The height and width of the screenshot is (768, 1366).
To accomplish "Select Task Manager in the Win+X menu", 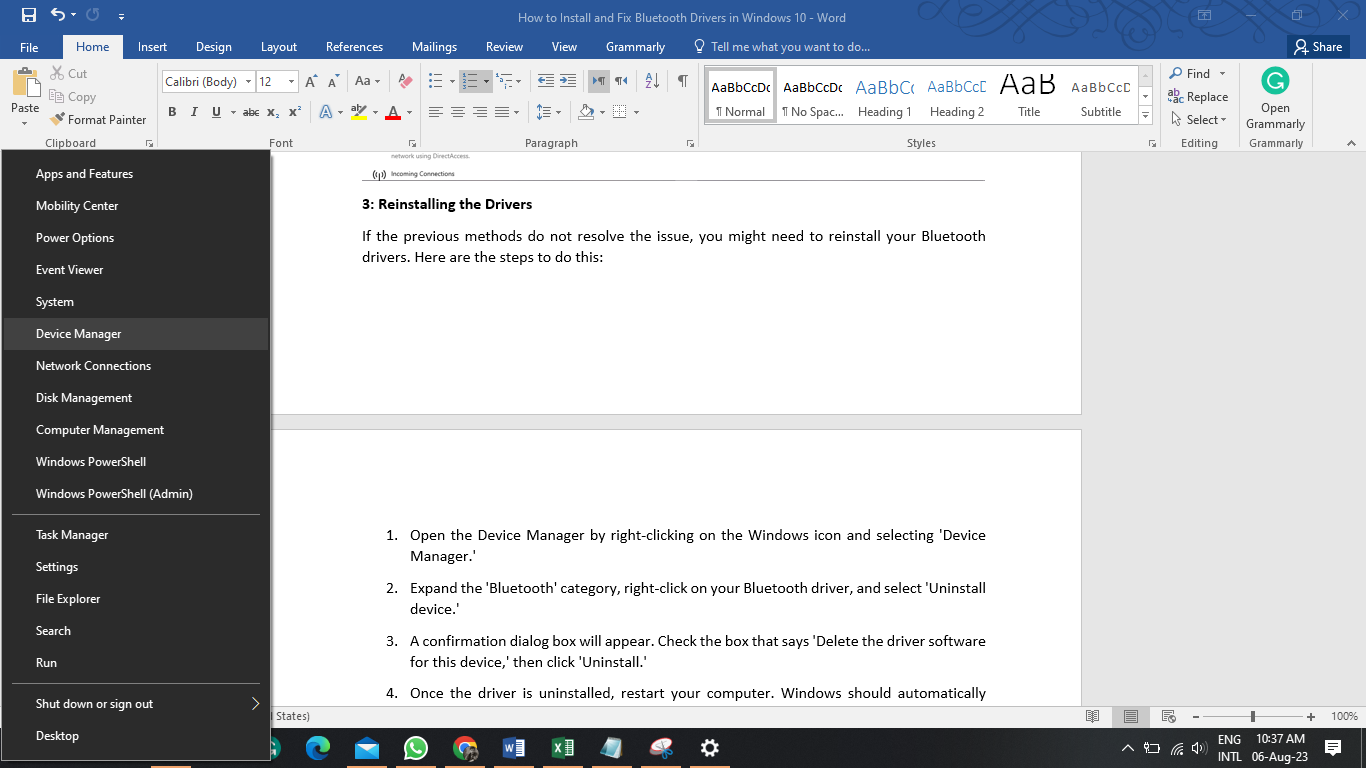I will coord(136,535).
